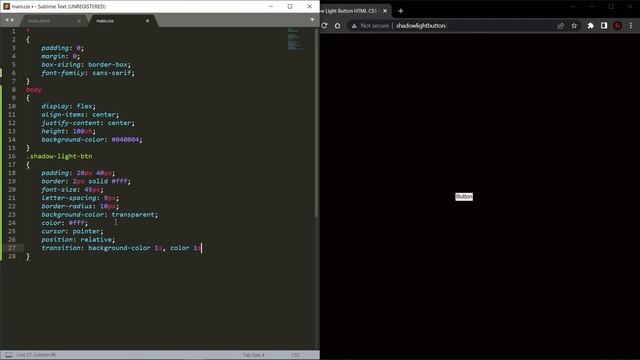Click 'justify-content' property on line 12

[x=71, y=123]
